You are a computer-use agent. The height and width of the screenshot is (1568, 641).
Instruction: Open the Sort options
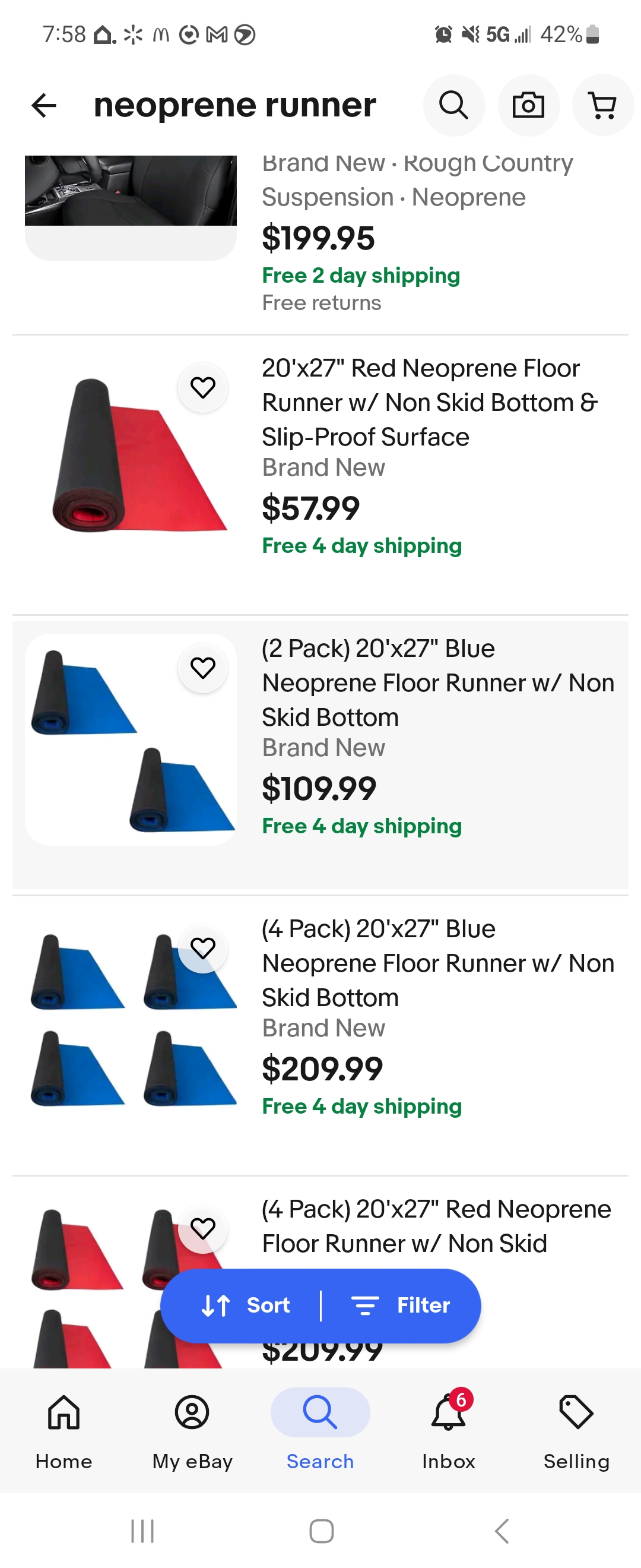[246, 1305]
